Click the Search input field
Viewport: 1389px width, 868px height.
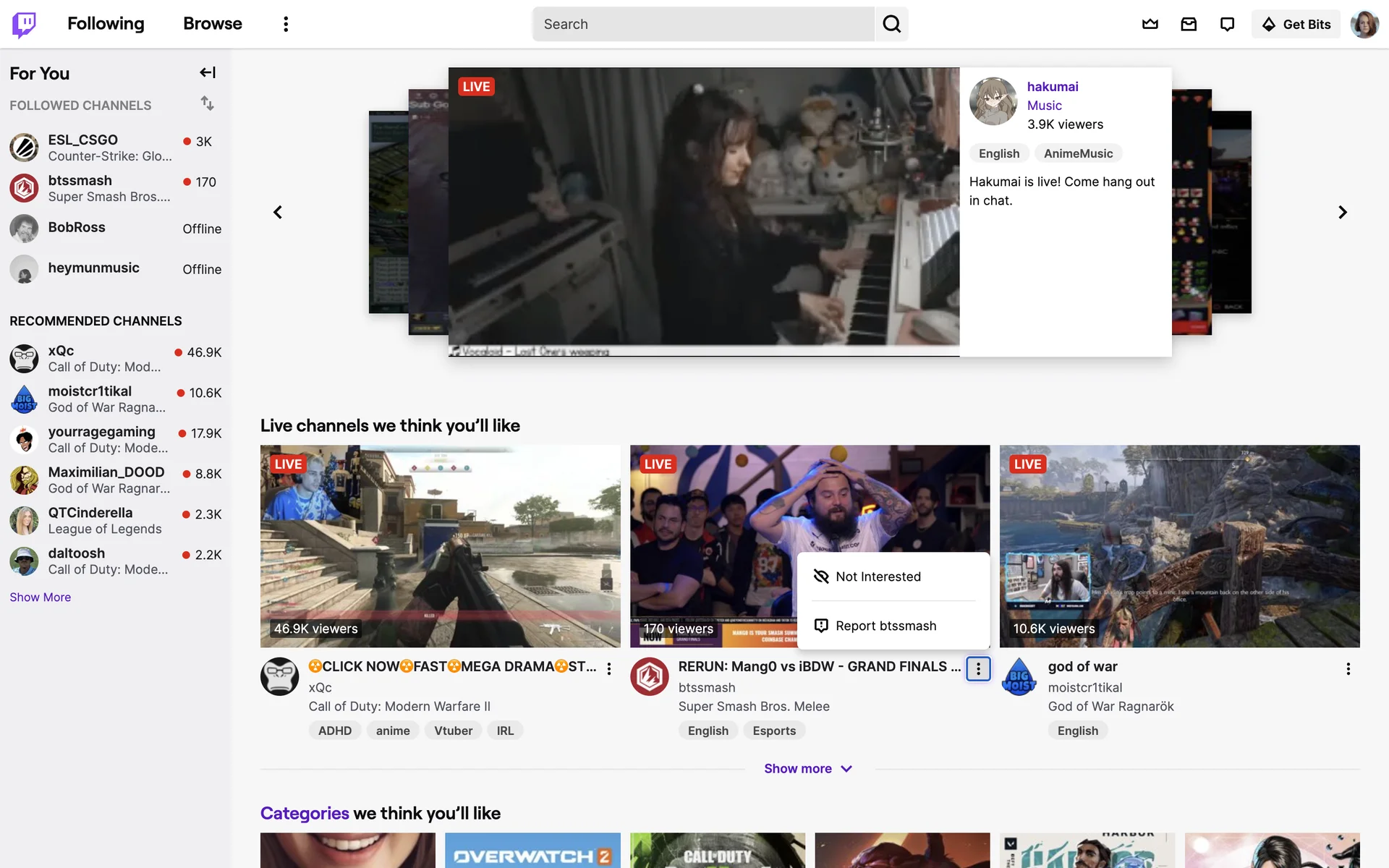coord(702,24)
